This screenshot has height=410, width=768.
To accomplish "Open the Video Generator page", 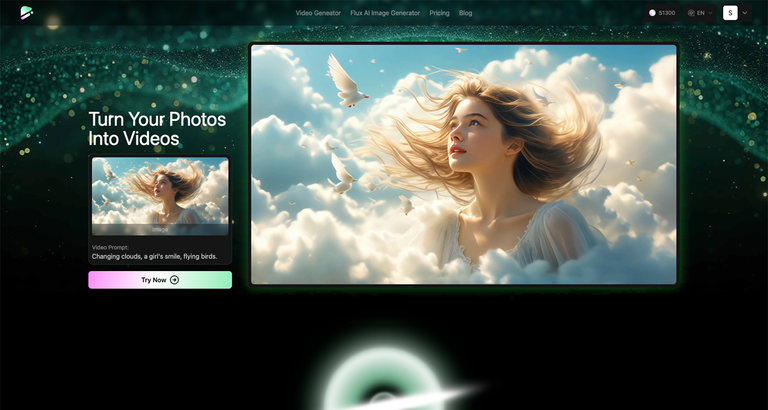I will click(318, 13).
